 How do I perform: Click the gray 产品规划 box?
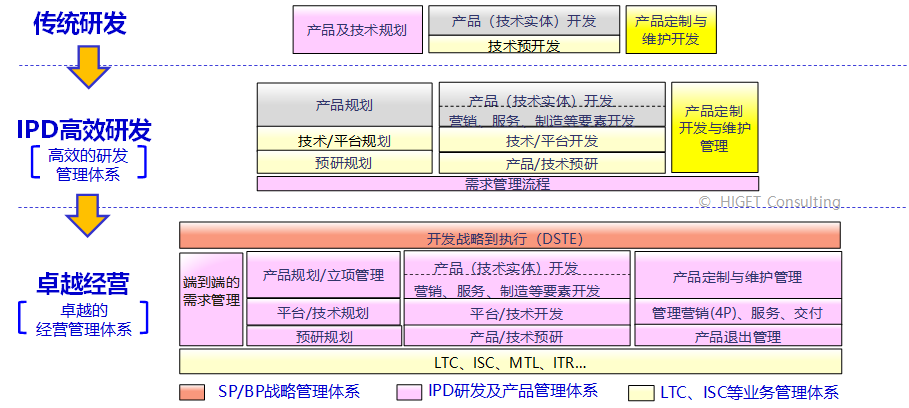click(x=344, y=105)
